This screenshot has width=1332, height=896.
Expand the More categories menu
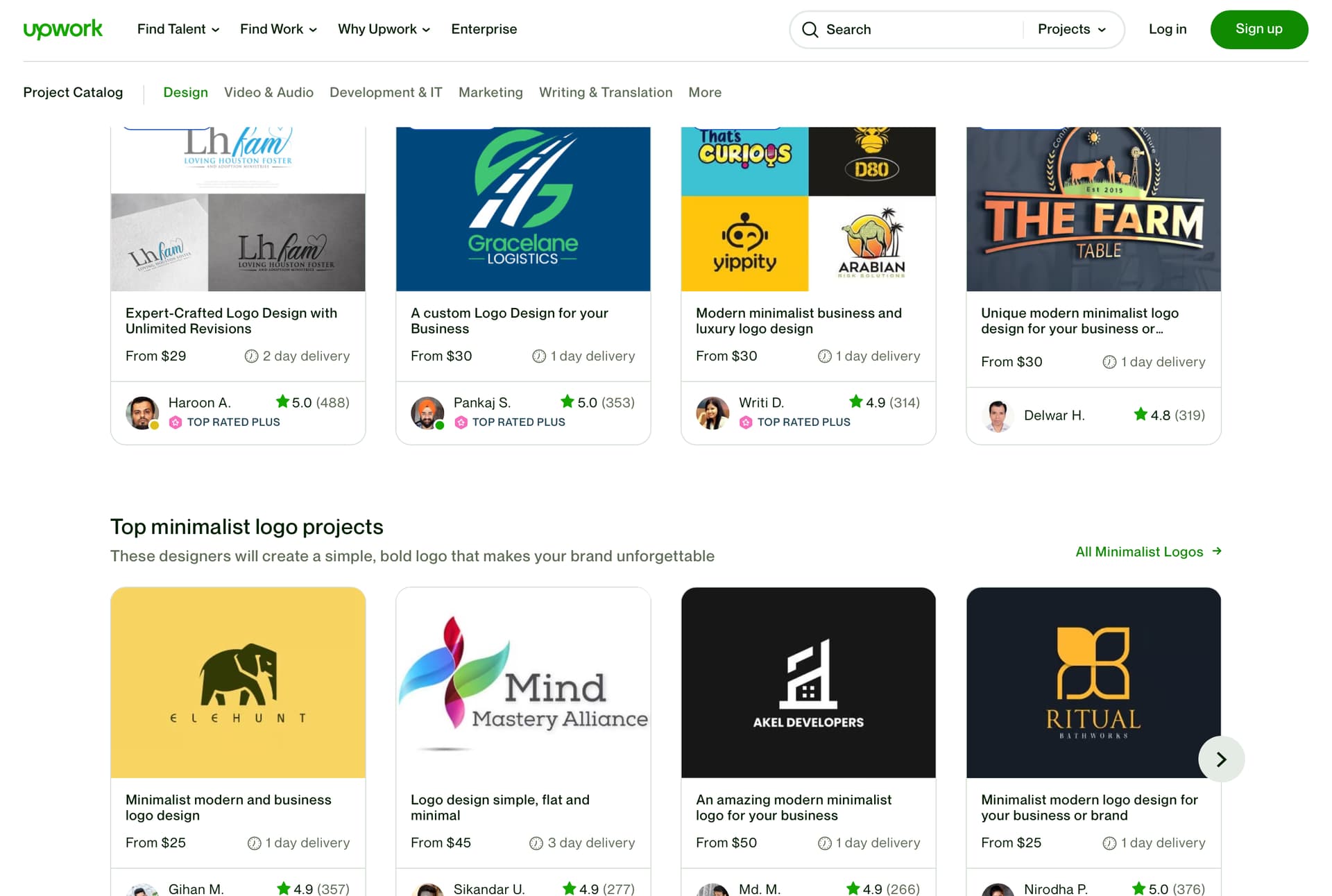pos(705,92)
